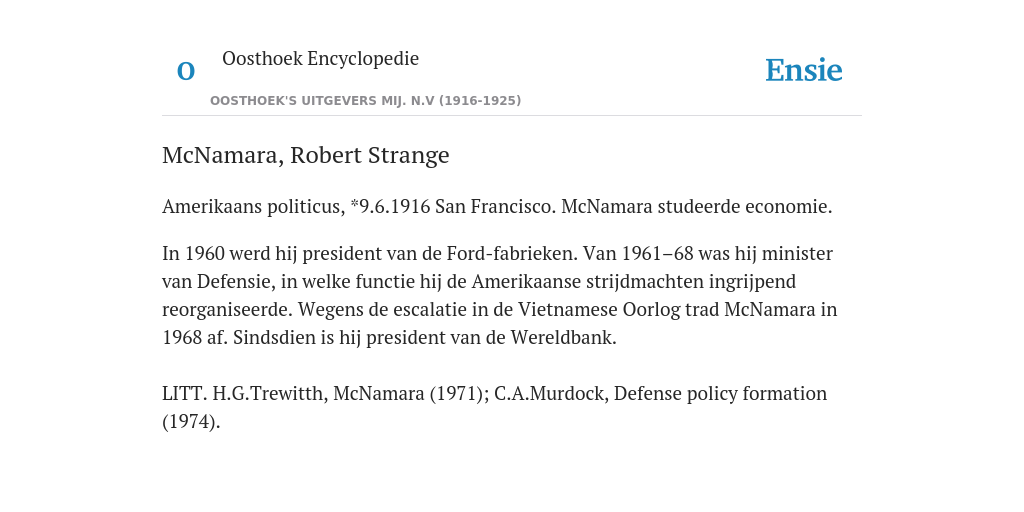The height and width of the screenshot is (512, 1024).
Task: Click the author name H.G.Trewitth
Action: pos(270,394)
